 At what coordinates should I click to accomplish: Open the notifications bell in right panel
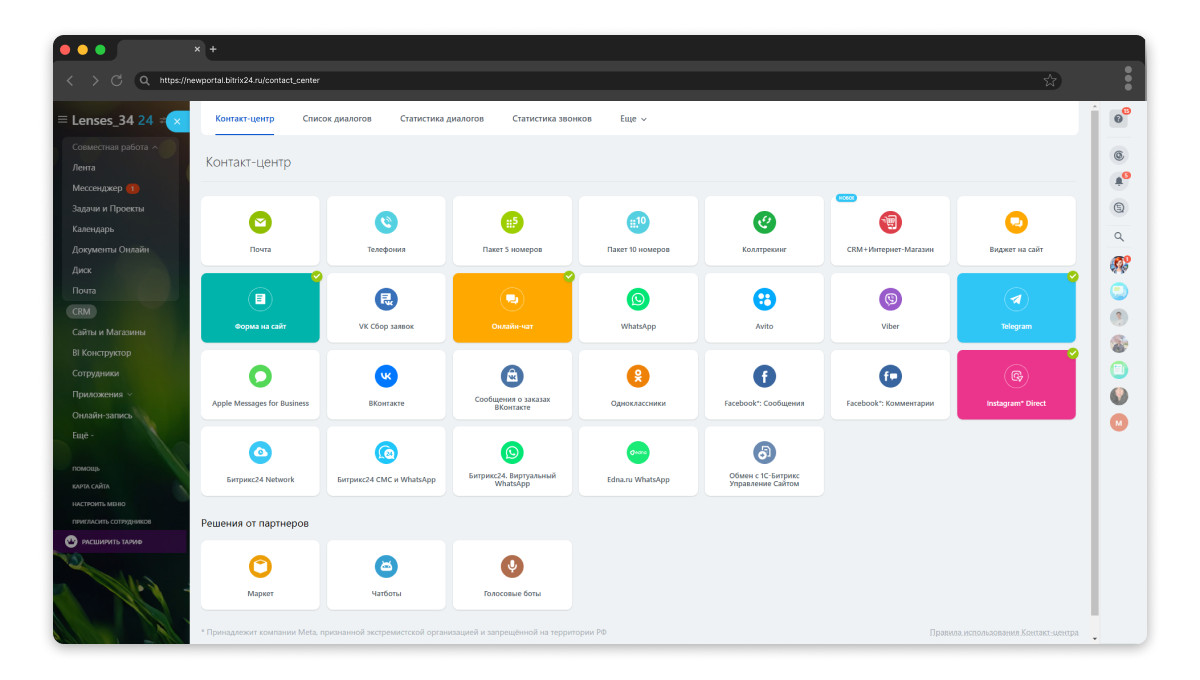1119,182
